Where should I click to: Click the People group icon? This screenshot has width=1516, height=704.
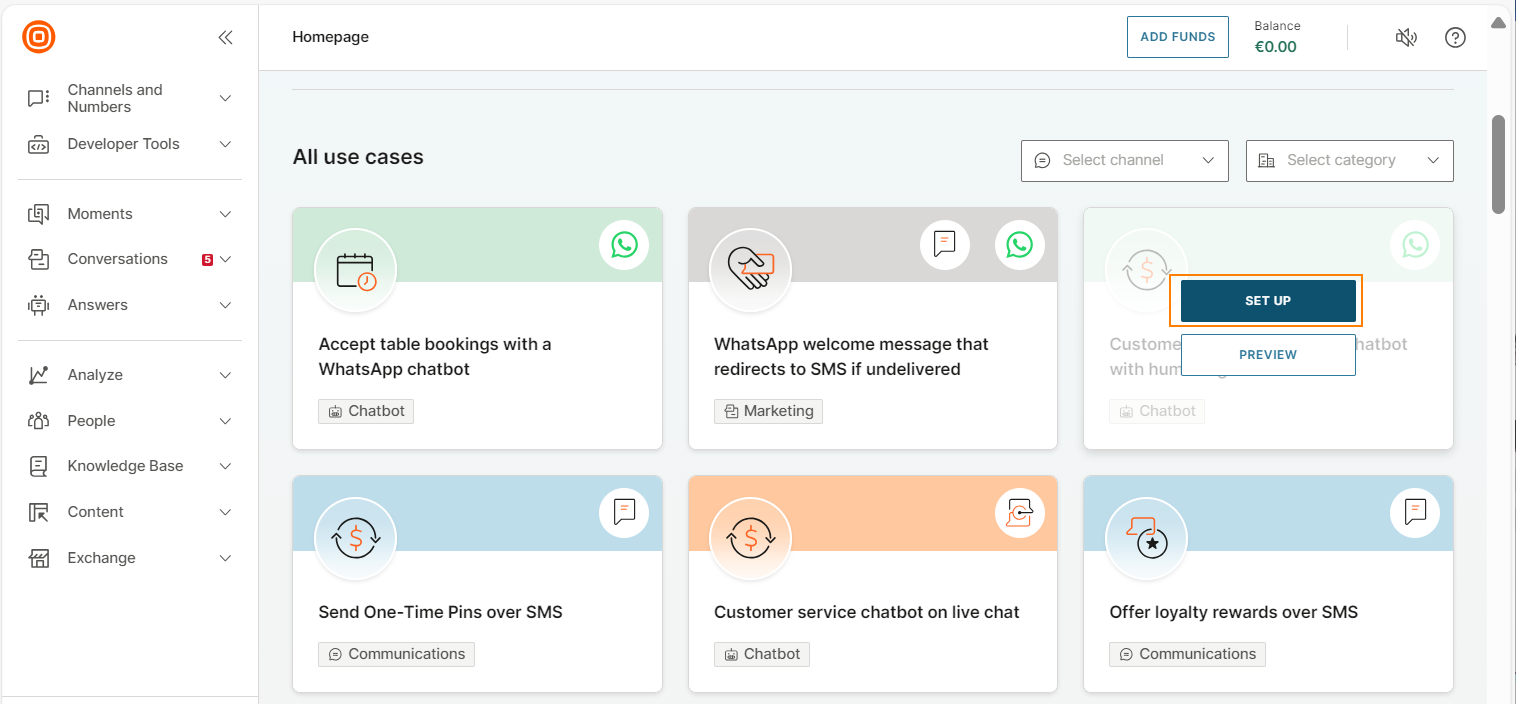tap(38, 421)
